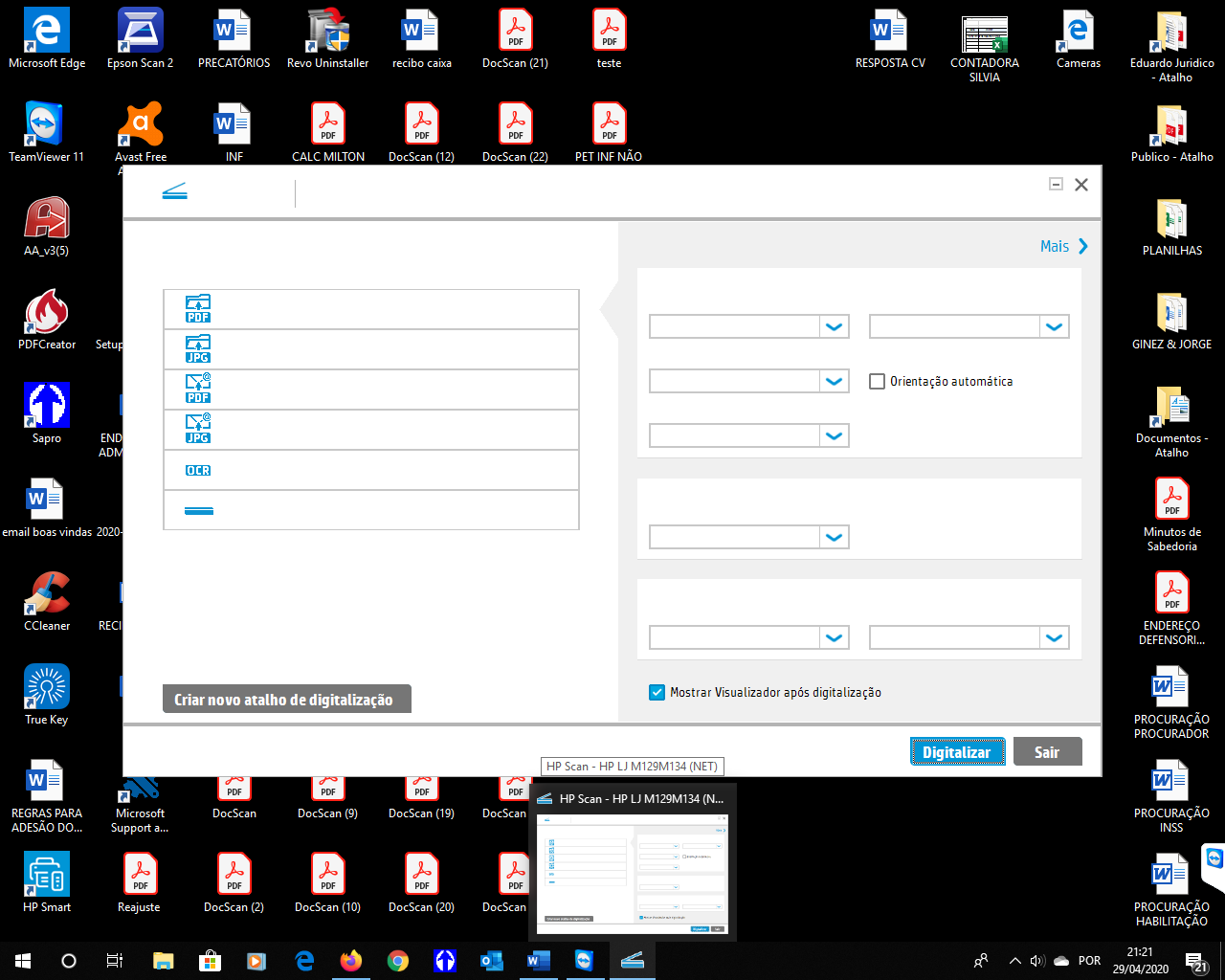1225x980 pixels.
Task: Open dropdown left of Orientação automática checkbox
Action: (x=749, y=381)
